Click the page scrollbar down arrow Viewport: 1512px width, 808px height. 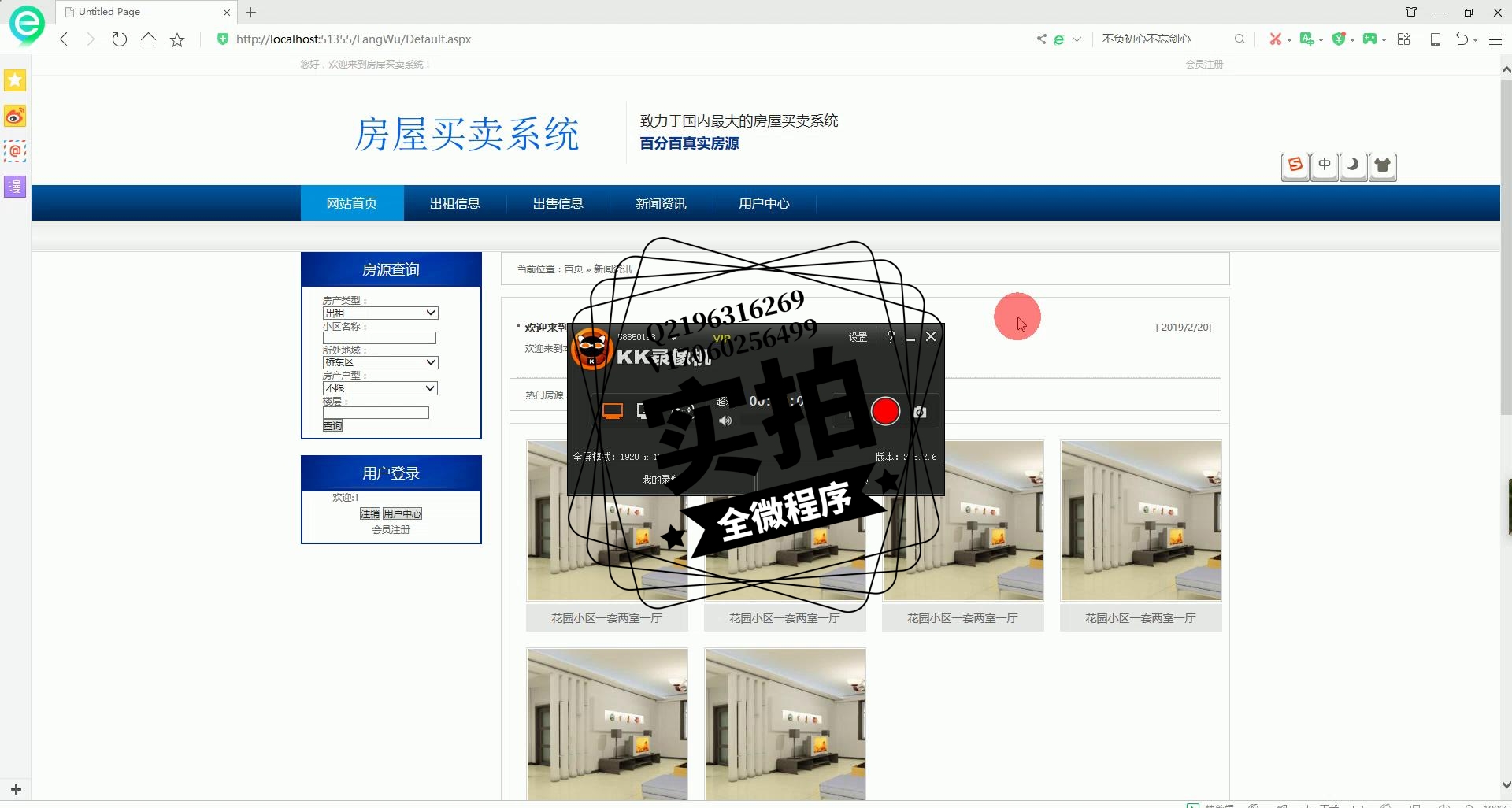point(1506,785)
